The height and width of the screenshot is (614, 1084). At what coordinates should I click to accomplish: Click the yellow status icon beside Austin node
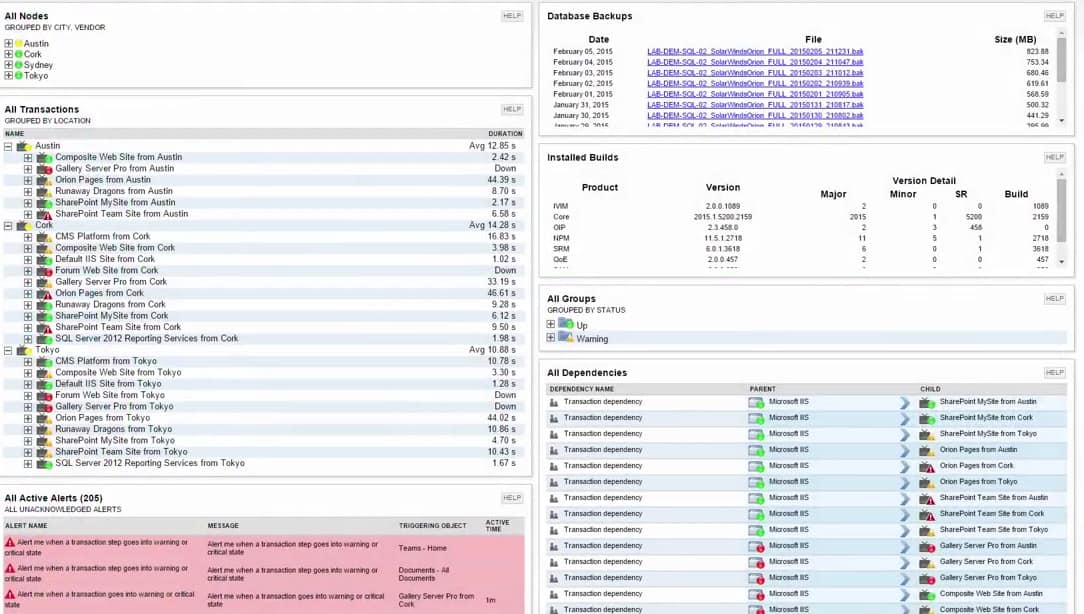(18, 44)
